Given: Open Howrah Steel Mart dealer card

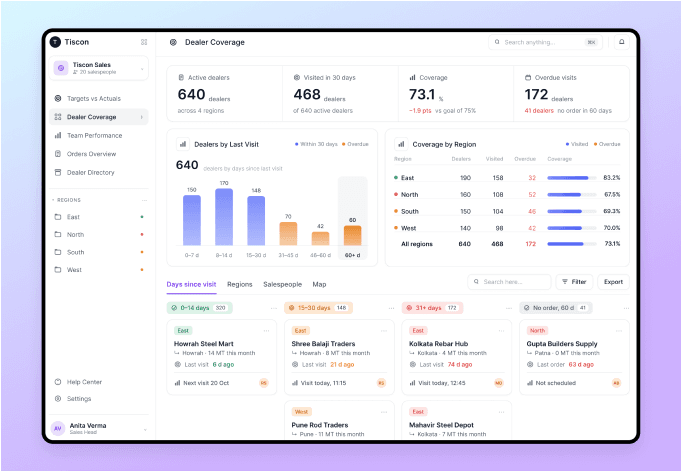Looking at the screenshot, I should pos(222,357).
